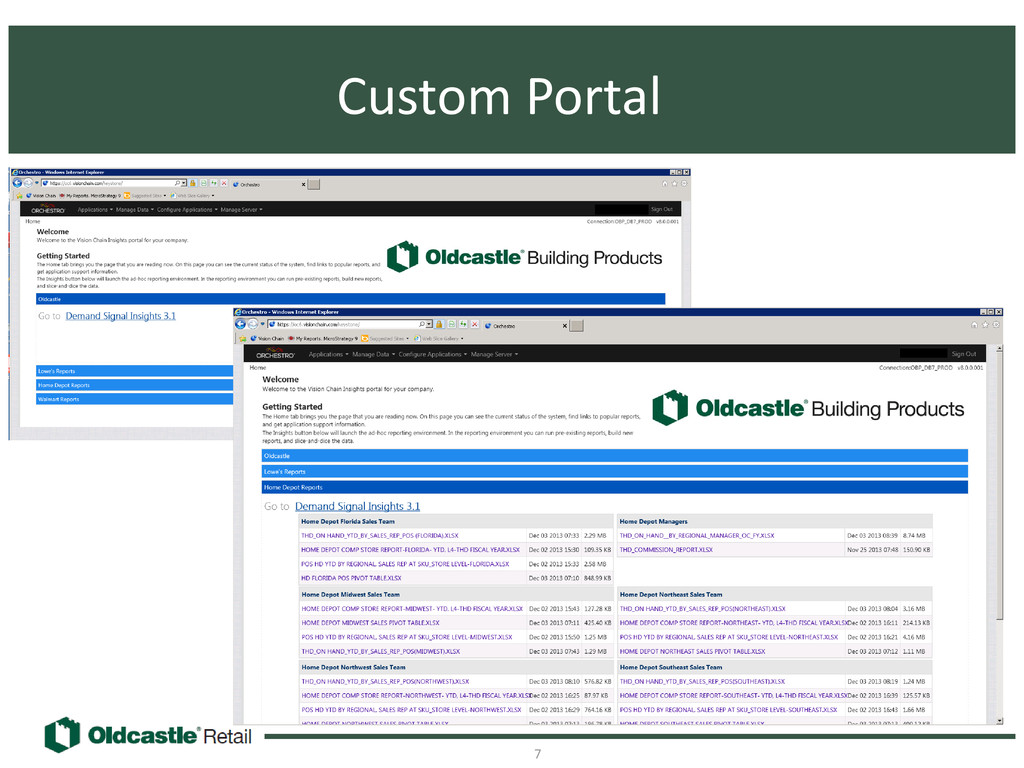
Task: Expand Walmart Reports bar in rear window
Action: coord(135,399)
